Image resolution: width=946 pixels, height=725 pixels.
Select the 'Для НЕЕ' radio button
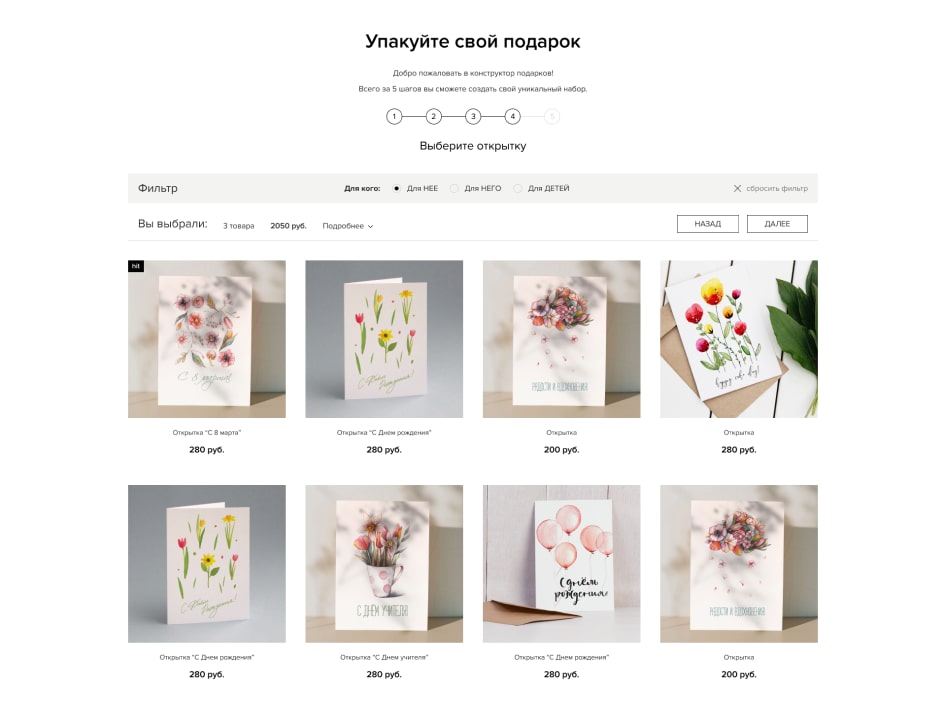pos(396,188)
